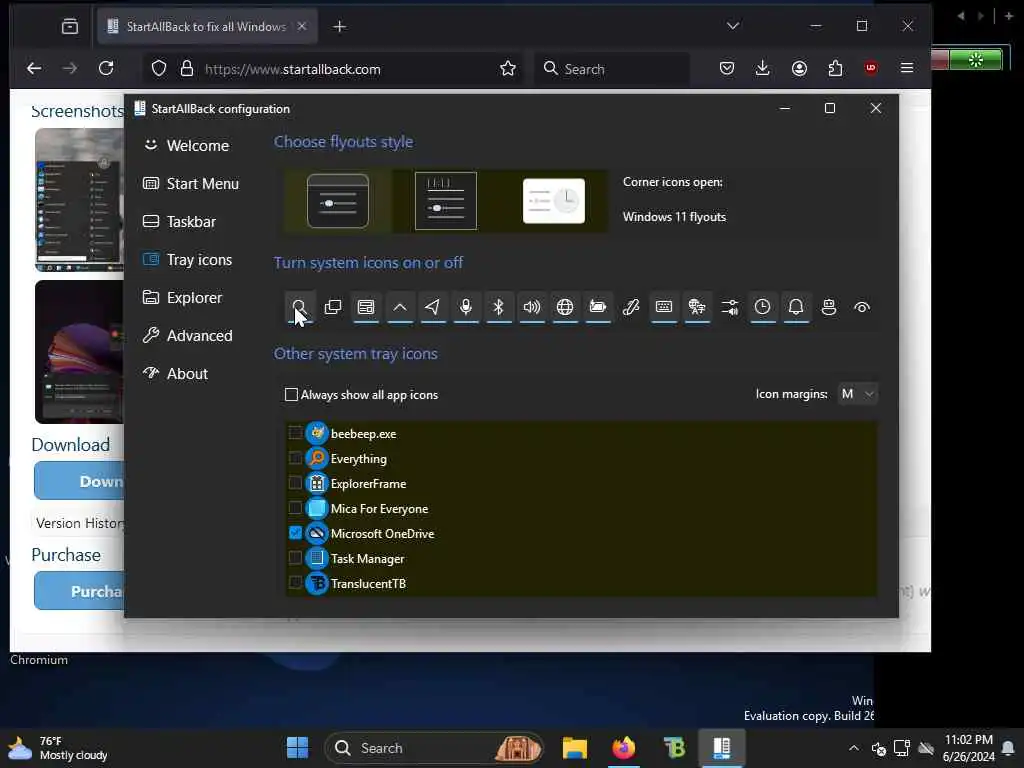Toggle the Clock system icon
The height and width of the screenshot is (768, 1024).
(762, 307)
